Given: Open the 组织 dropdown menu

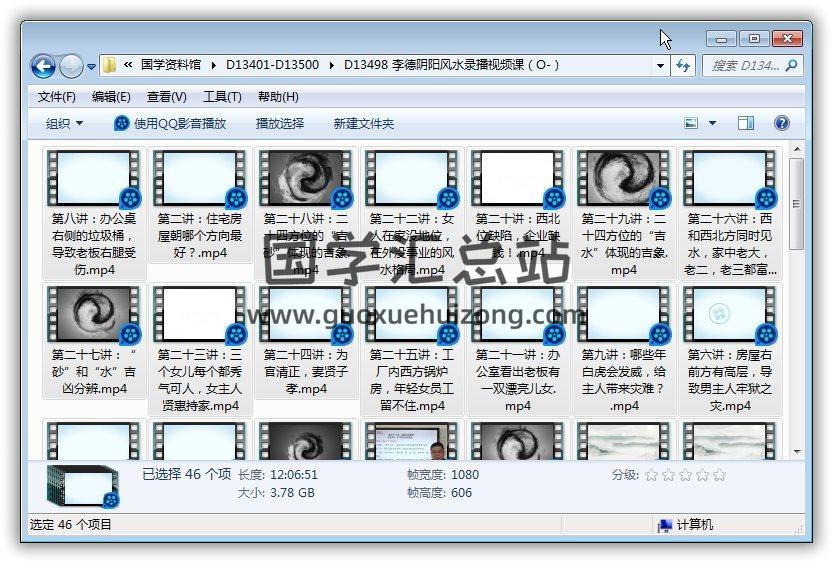Looking at the screenshot, I should click(64, 124).
